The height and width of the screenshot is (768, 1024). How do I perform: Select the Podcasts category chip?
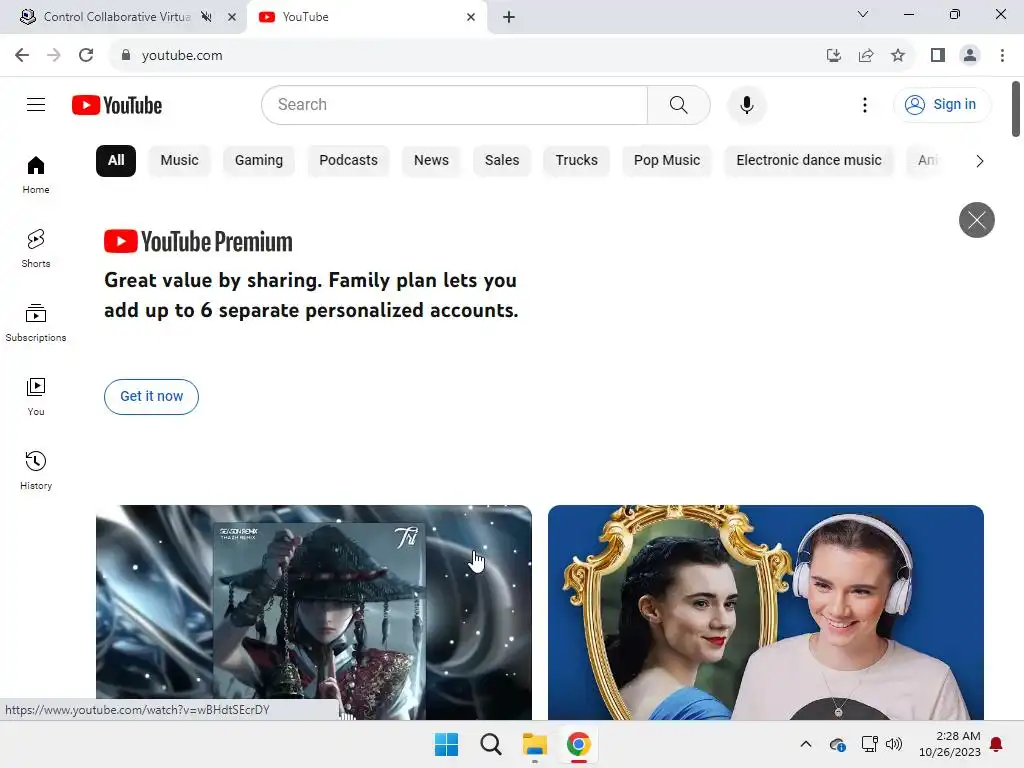point(348,161)
